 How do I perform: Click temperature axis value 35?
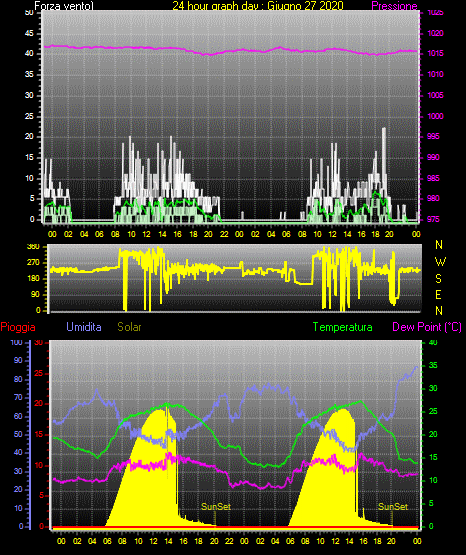point(433,365)
